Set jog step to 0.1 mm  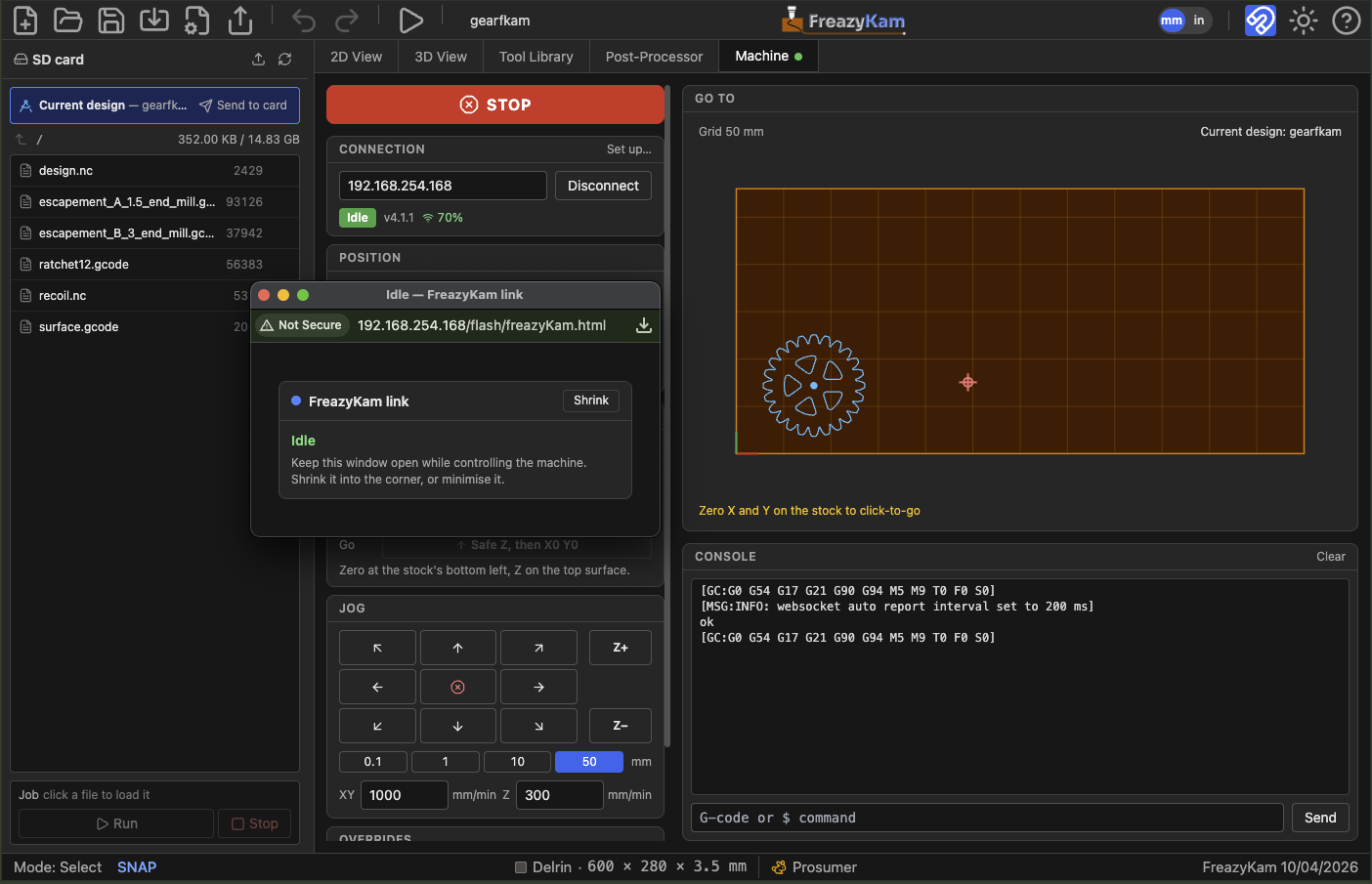(x=373, y=762)
